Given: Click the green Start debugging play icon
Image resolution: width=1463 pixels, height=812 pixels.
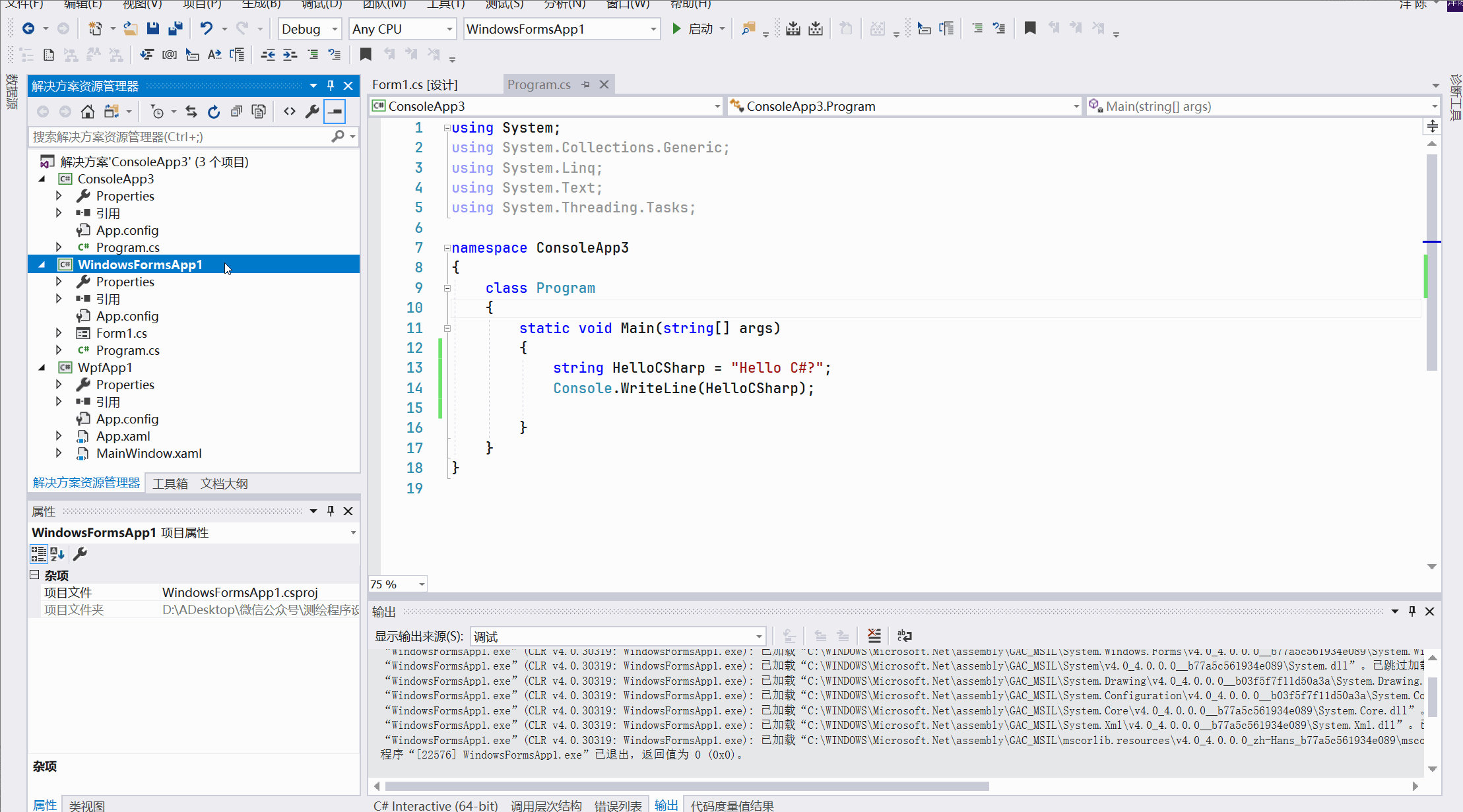Looking at the screenshot, I should [x=676, y=28].
